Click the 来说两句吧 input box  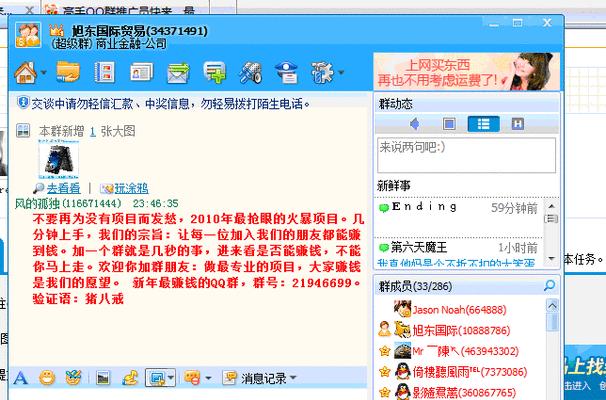(x=466, y=155)
